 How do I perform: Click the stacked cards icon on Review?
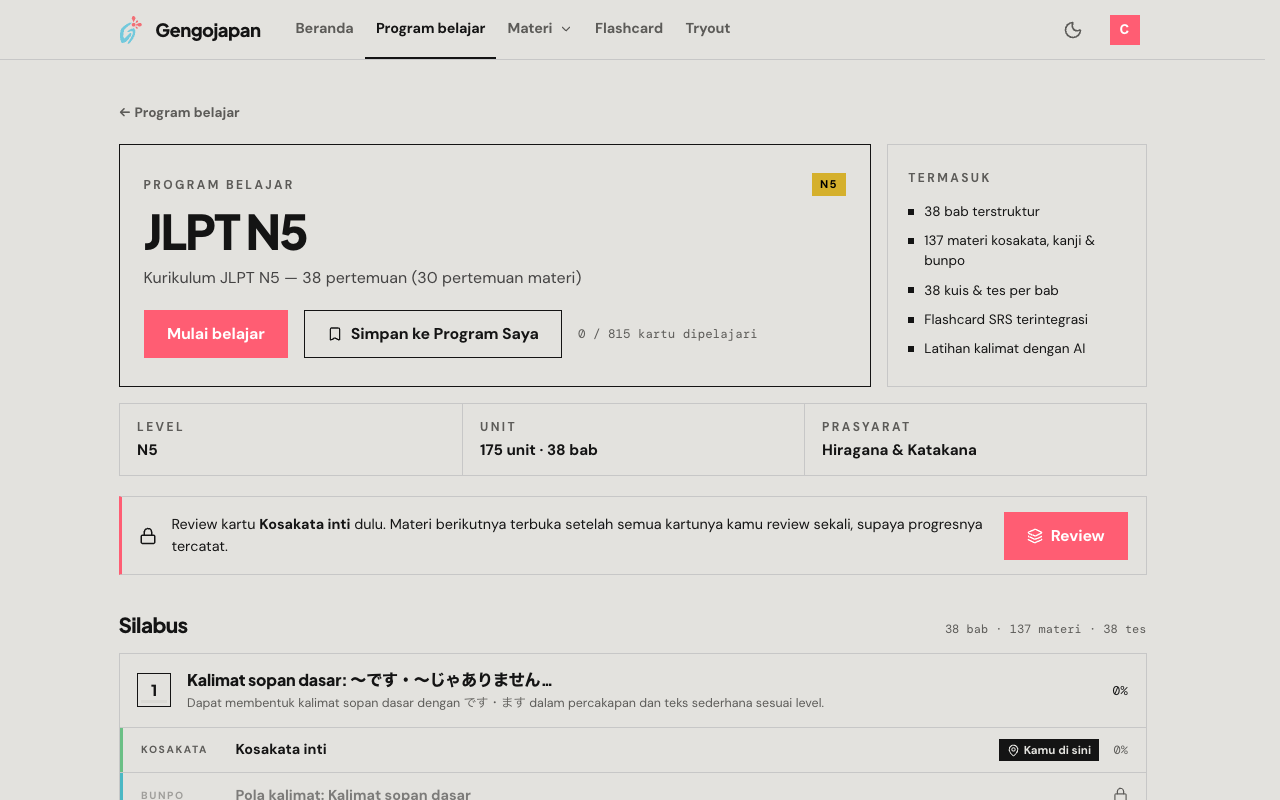(1035, 536)
